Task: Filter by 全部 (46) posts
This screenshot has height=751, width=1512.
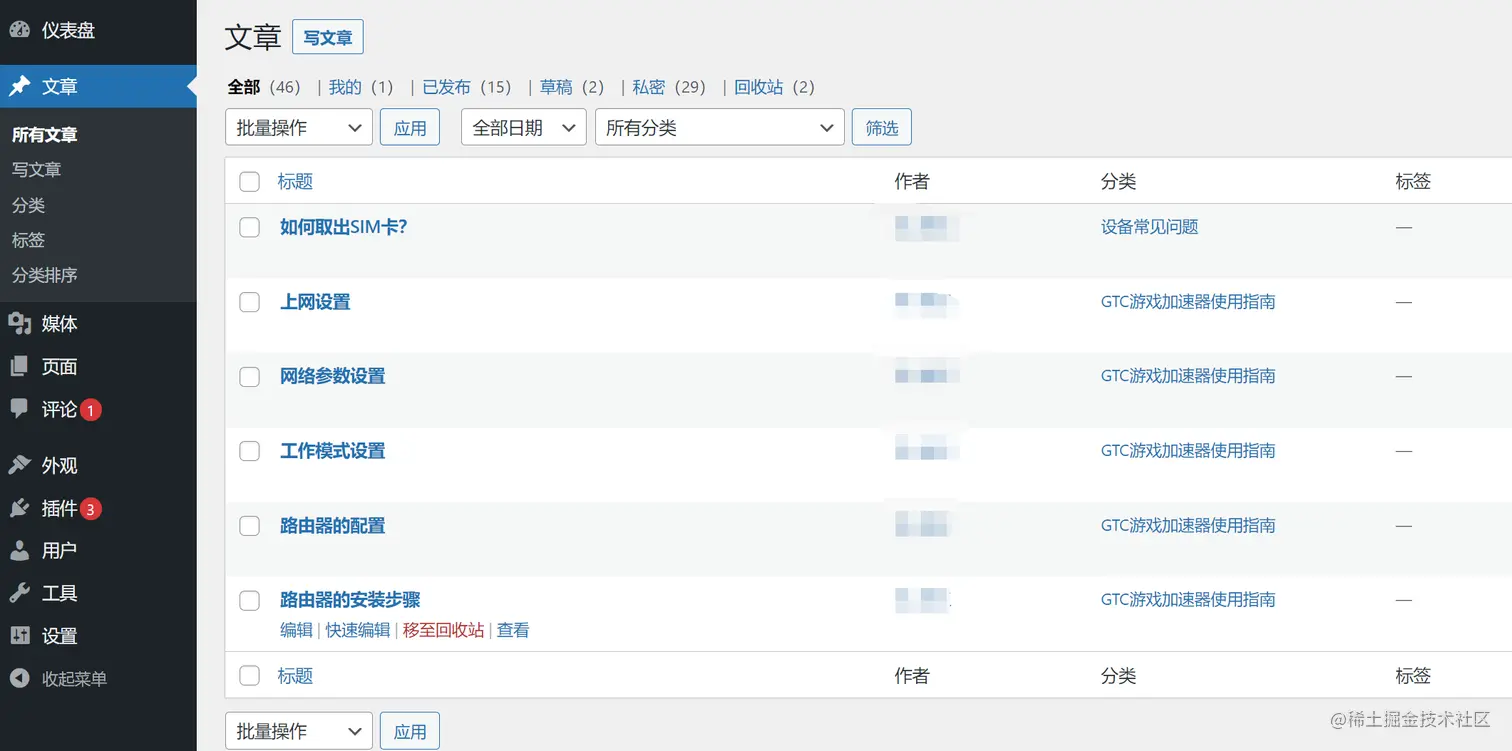Action: [264, 87]
